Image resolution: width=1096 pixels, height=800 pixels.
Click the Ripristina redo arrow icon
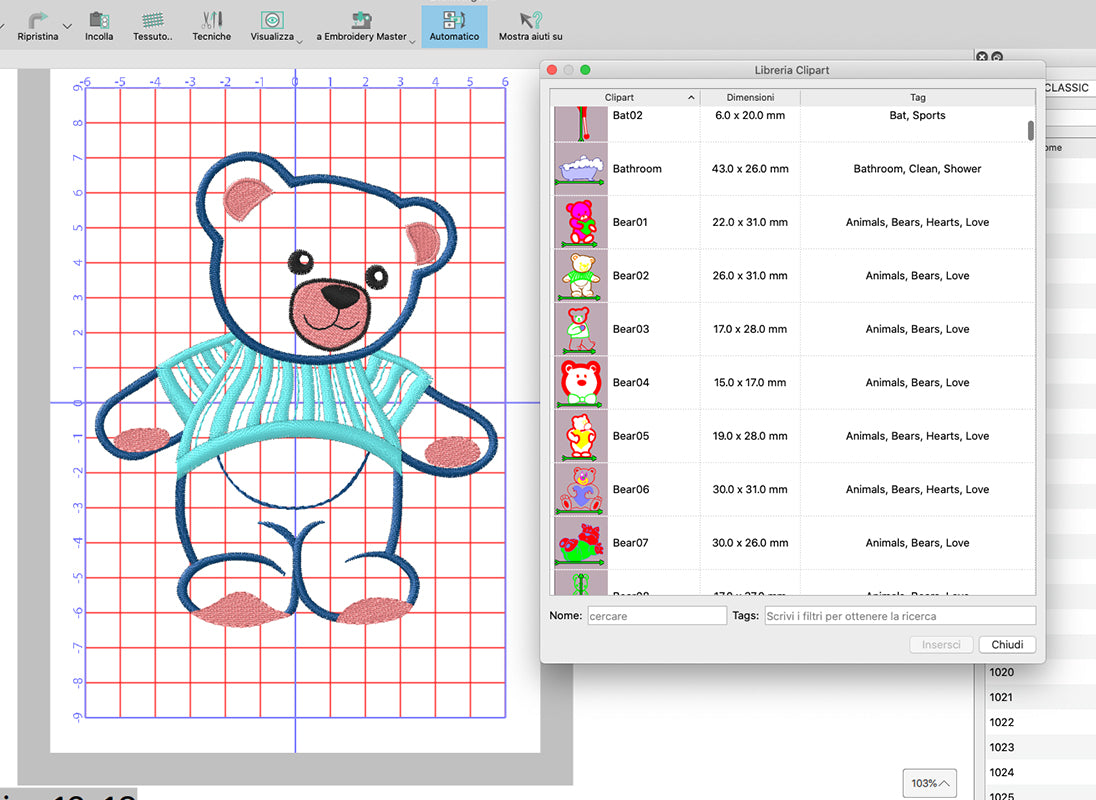coord(37,19)
